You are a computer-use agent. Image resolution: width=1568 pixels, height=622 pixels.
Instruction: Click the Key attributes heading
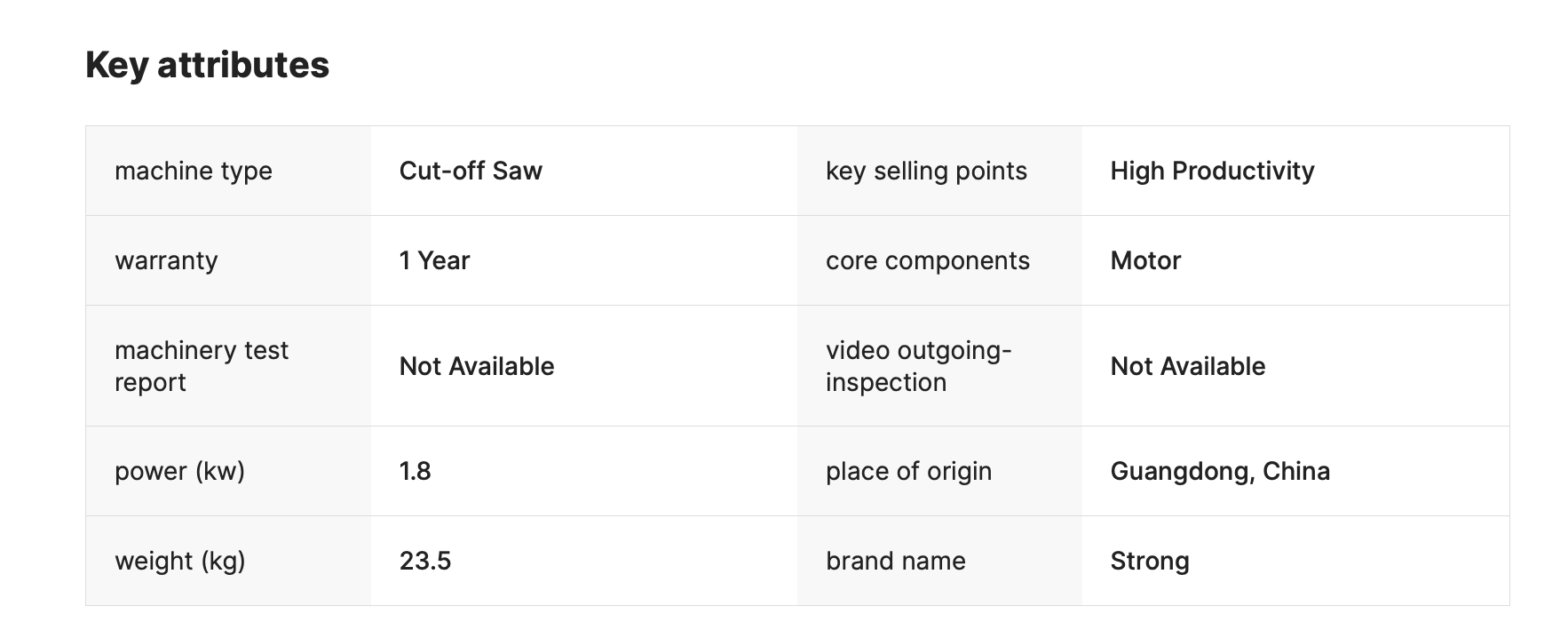click(207, 65)
